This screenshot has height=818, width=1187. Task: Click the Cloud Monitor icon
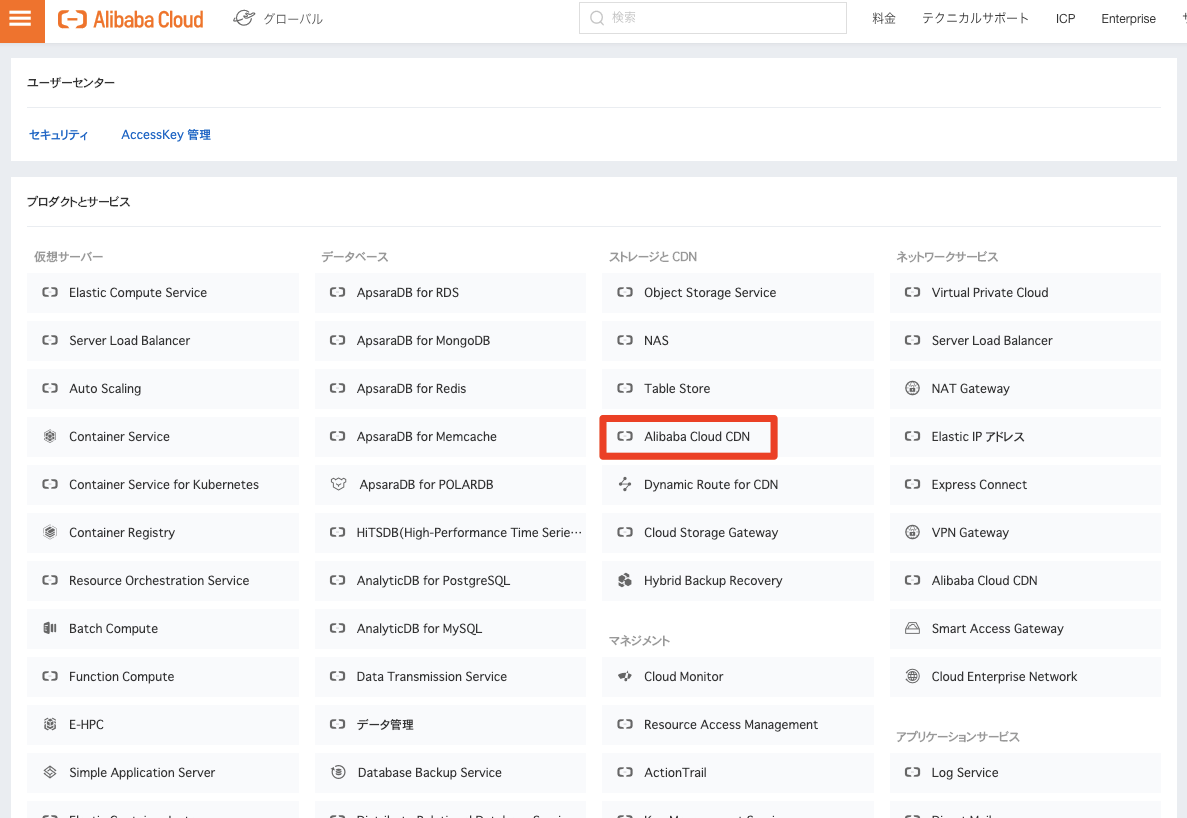(x=625, y=676)
